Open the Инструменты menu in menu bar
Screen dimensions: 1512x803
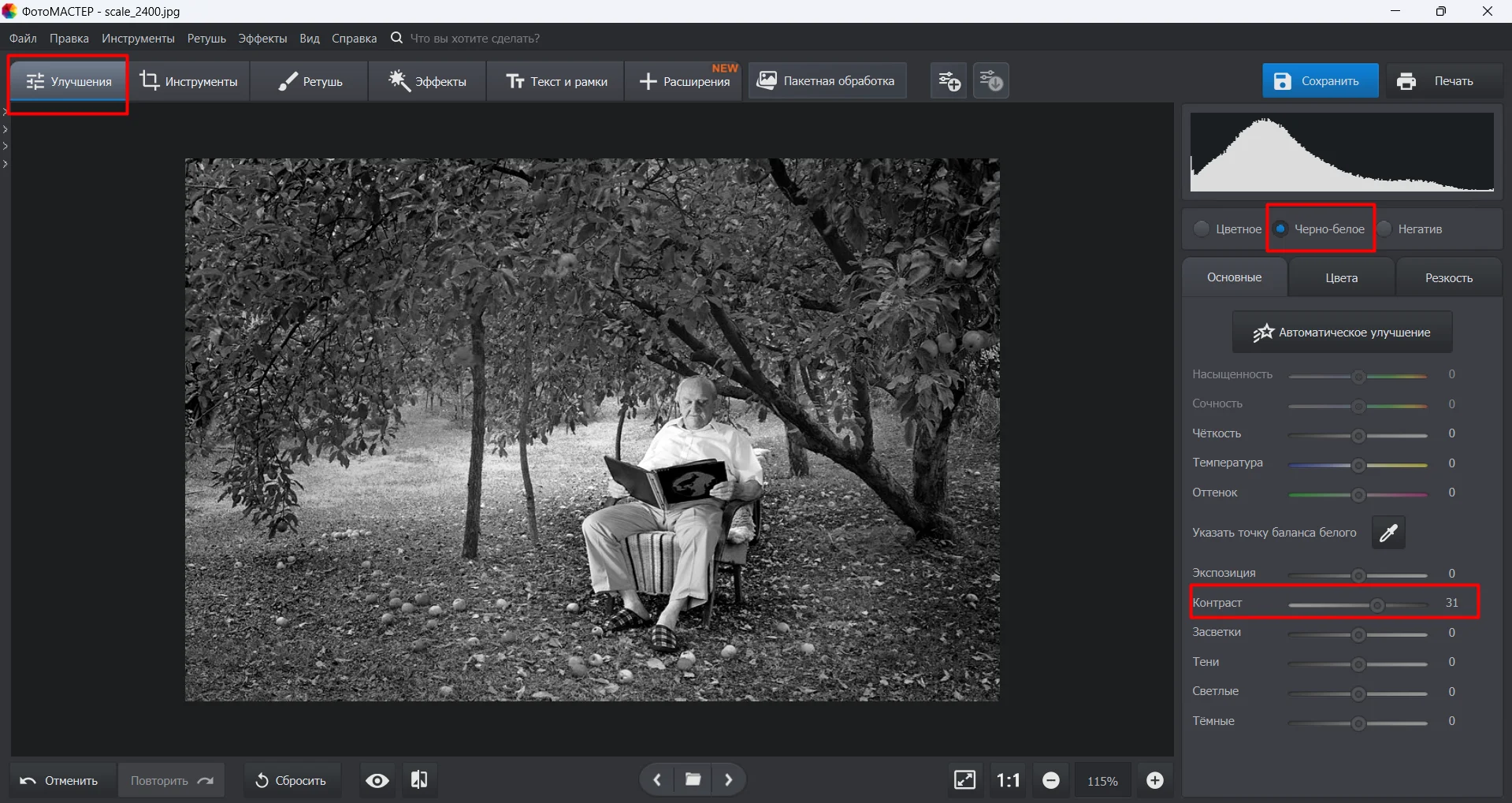point(138,39)
